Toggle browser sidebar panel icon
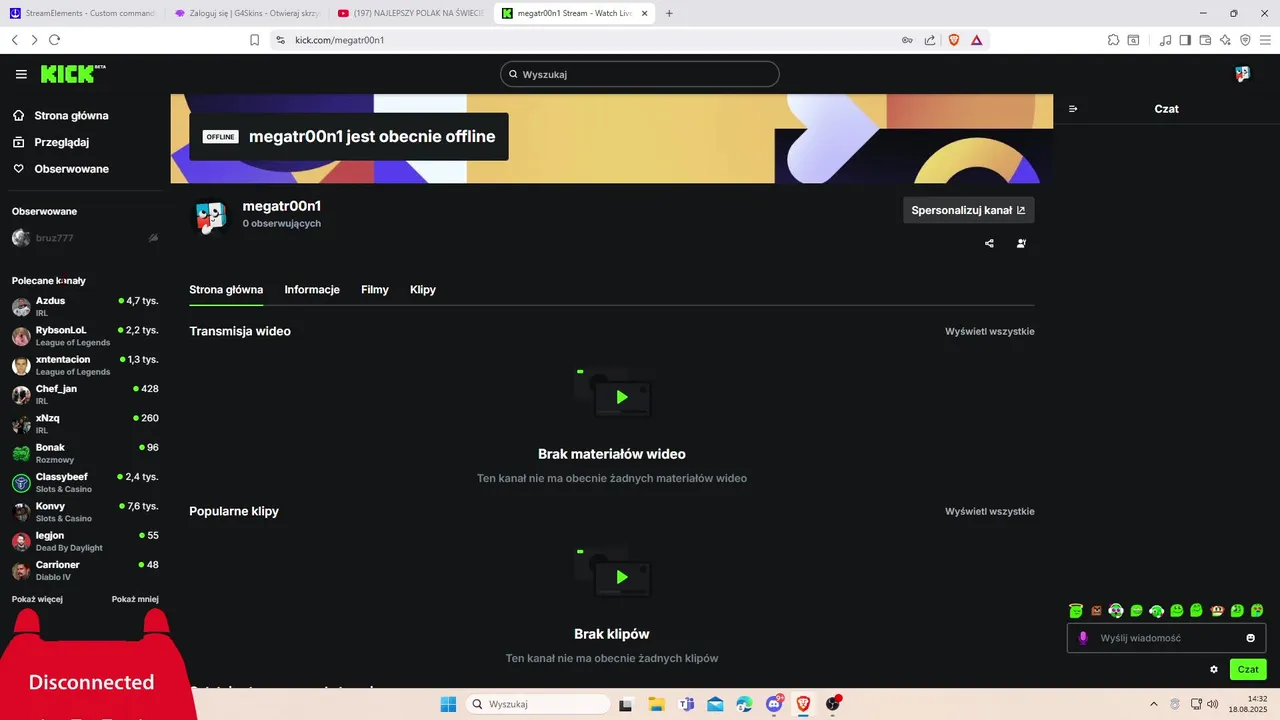 click(x=1185, y=40)
